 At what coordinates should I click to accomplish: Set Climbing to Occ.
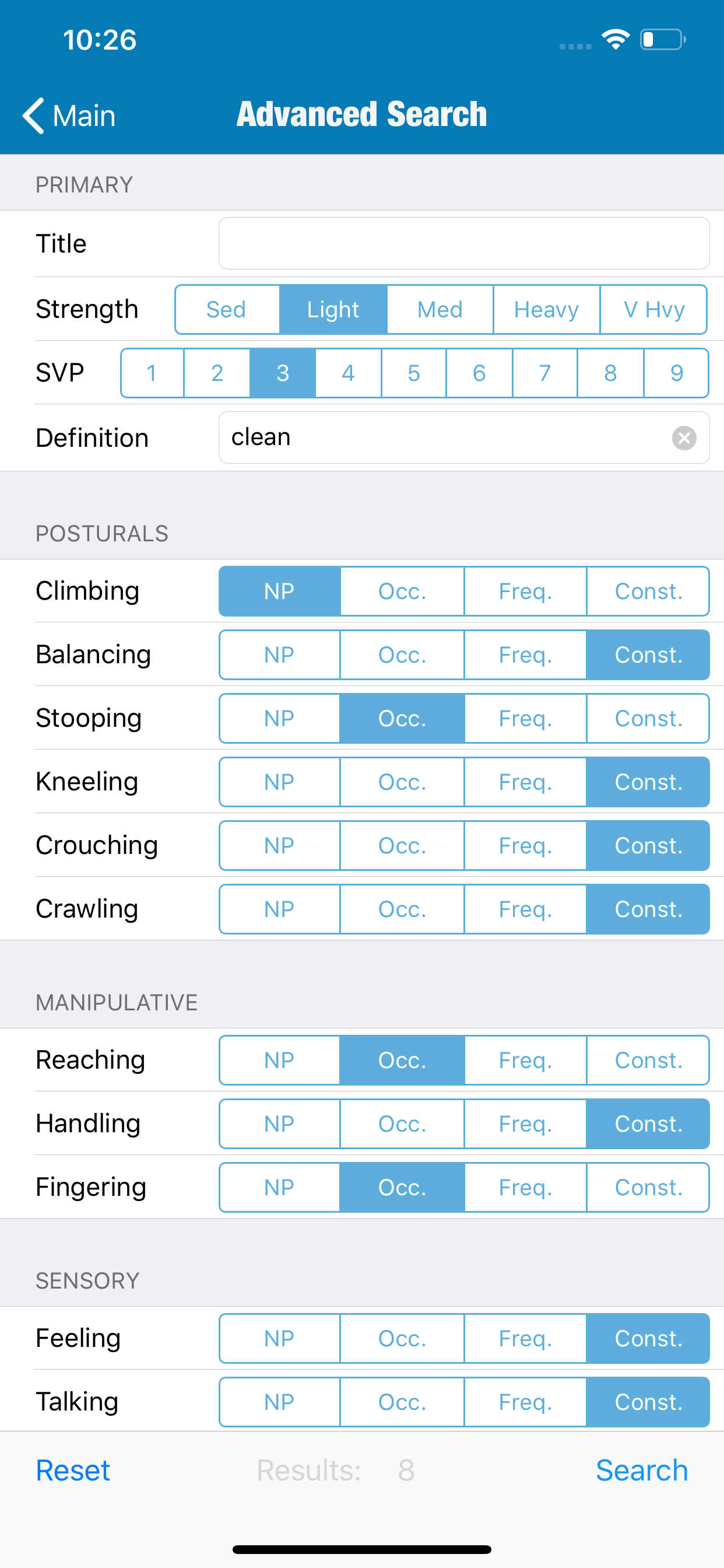(402, 591)
